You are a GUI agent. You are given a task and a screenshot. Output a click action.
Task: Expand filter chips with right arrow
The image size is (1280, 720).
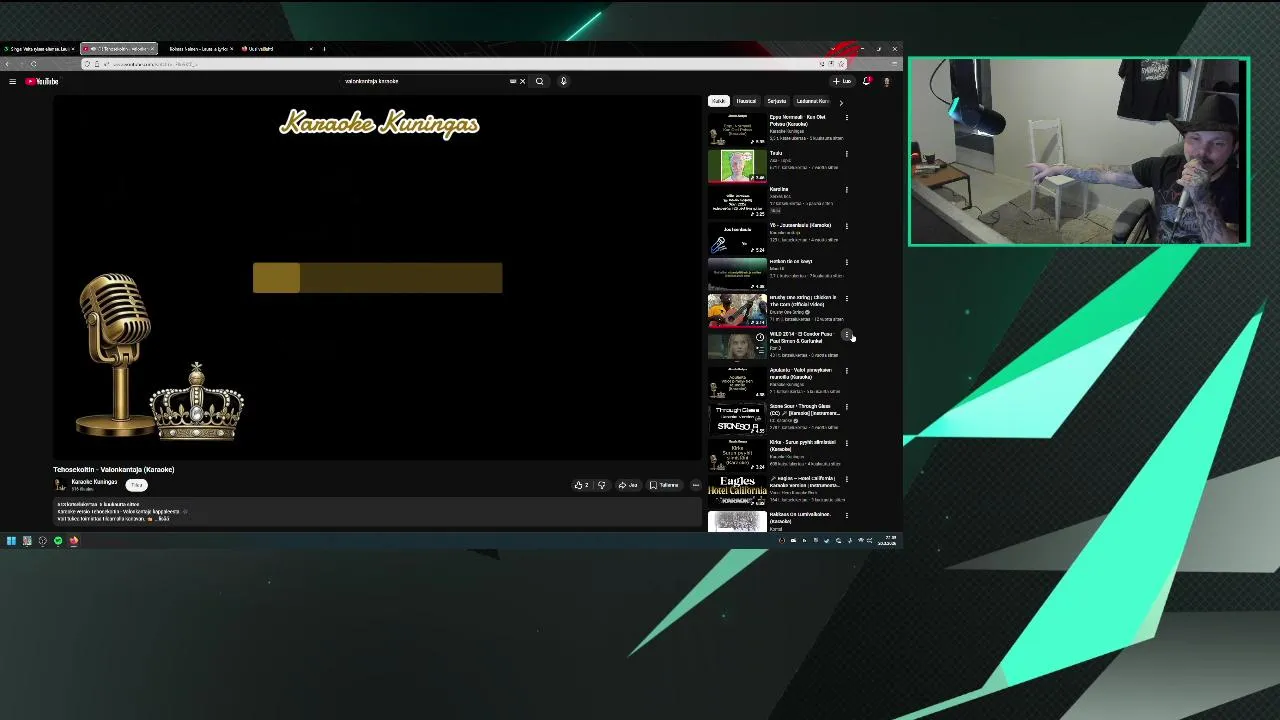pyautogui.click(x=841, y=102)
